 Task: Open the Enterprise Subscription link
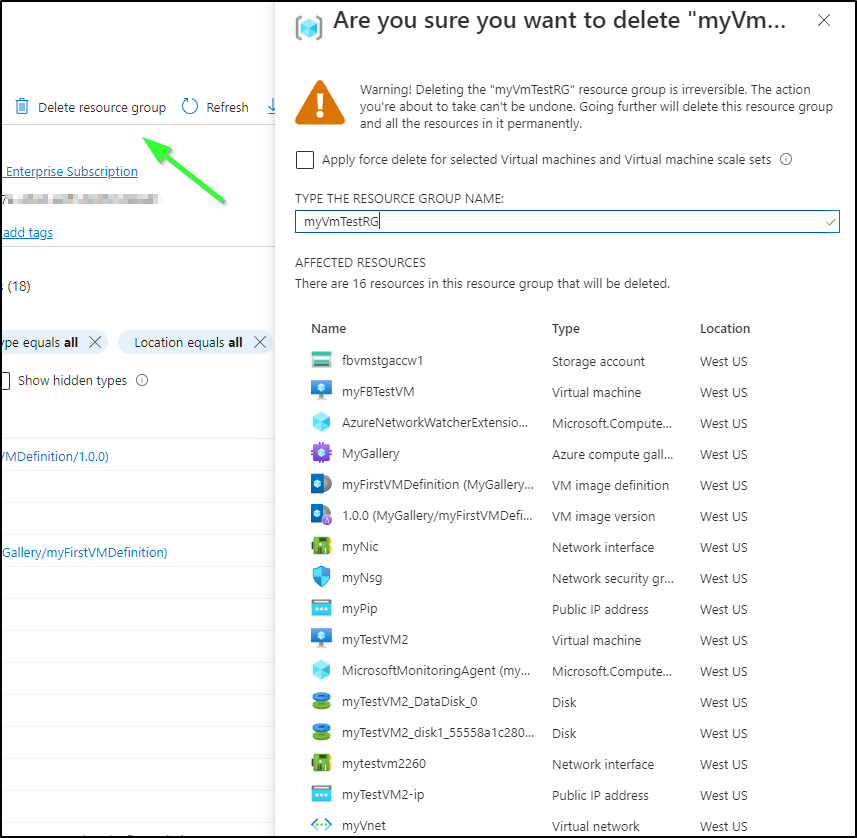72,171
